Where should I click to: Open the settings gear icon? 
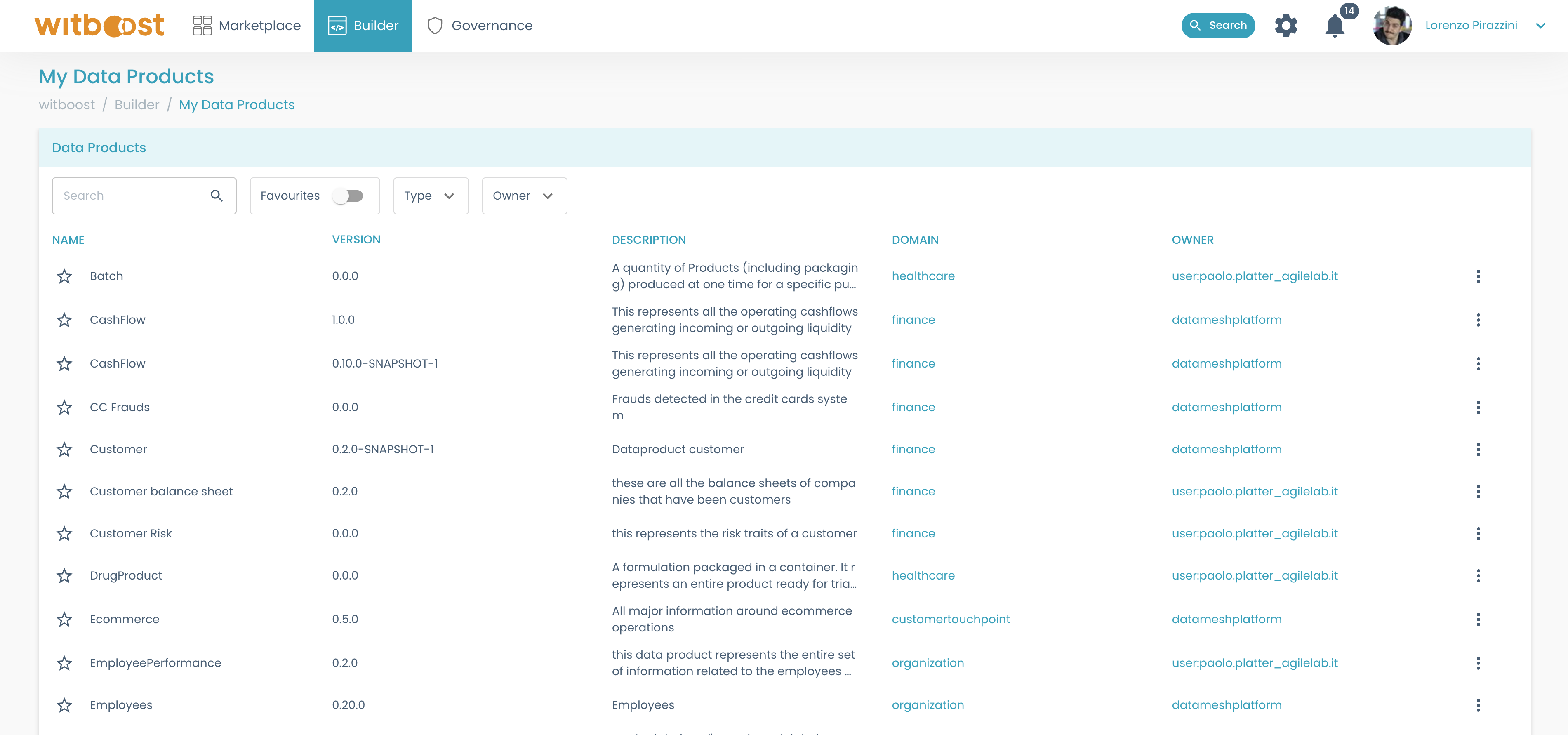tap(1286, 25)
